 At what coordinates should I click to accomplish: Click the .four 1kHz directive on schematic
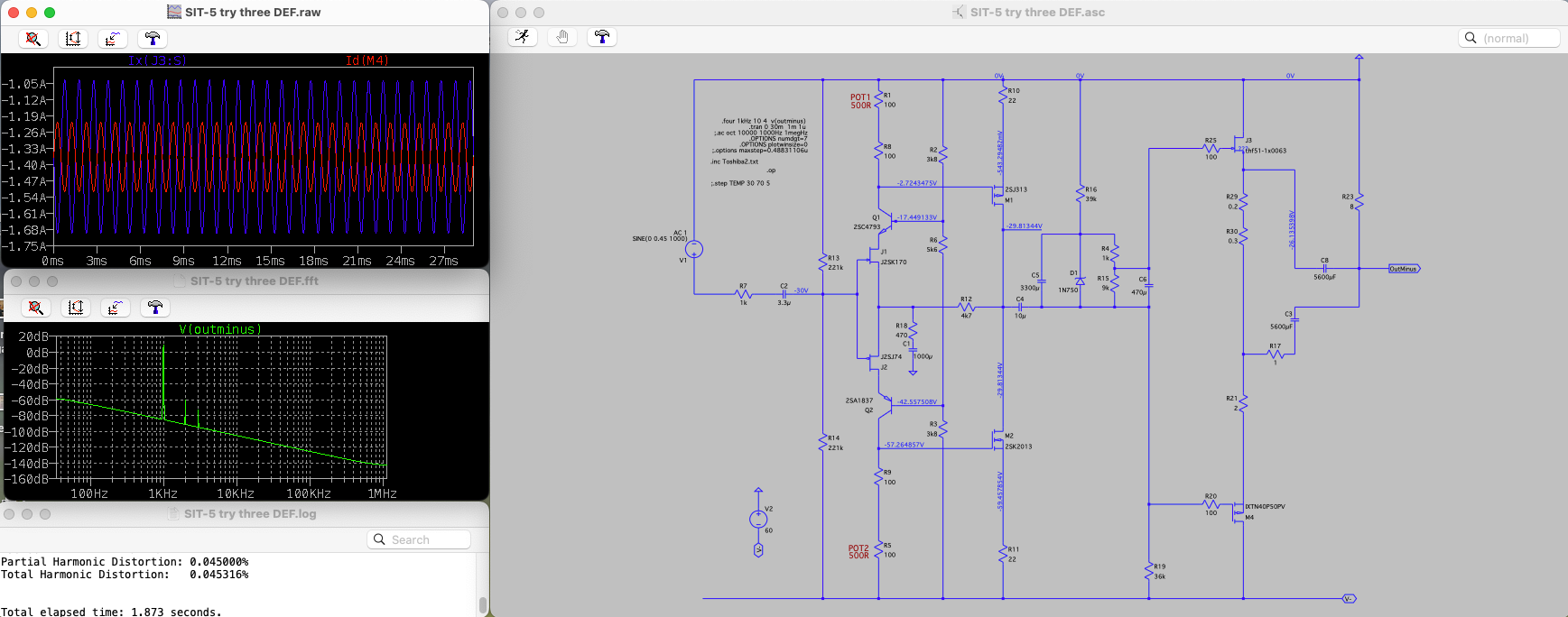[x=764, y=121]
